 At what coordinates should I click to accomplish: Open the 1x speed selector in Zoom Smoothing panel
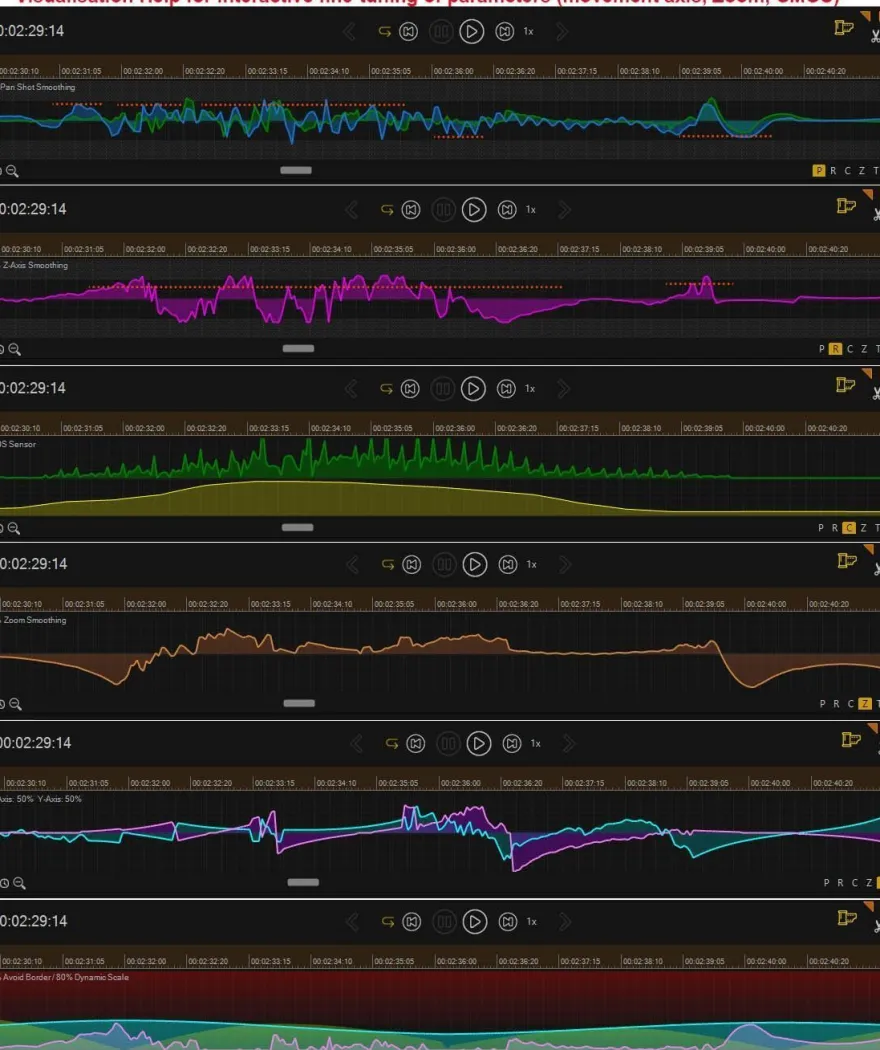point(532,565)
